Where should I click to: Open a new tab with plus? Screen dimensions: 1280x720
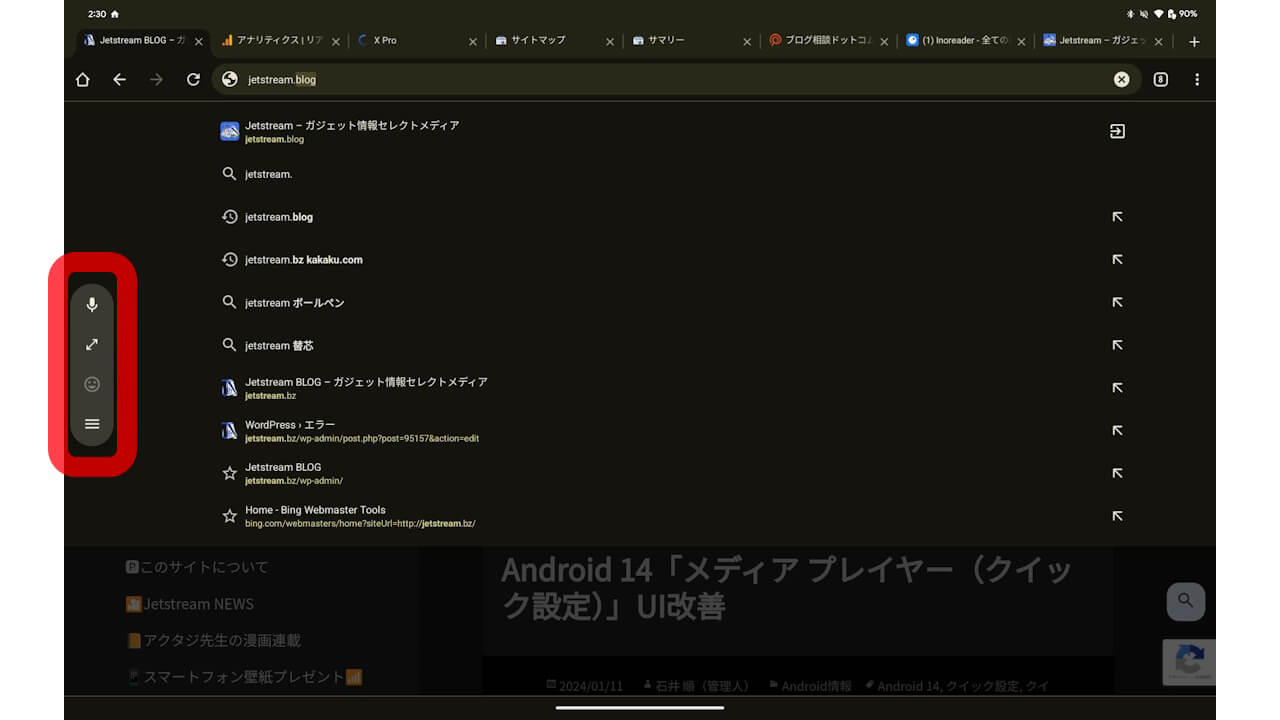[1194, 42]
